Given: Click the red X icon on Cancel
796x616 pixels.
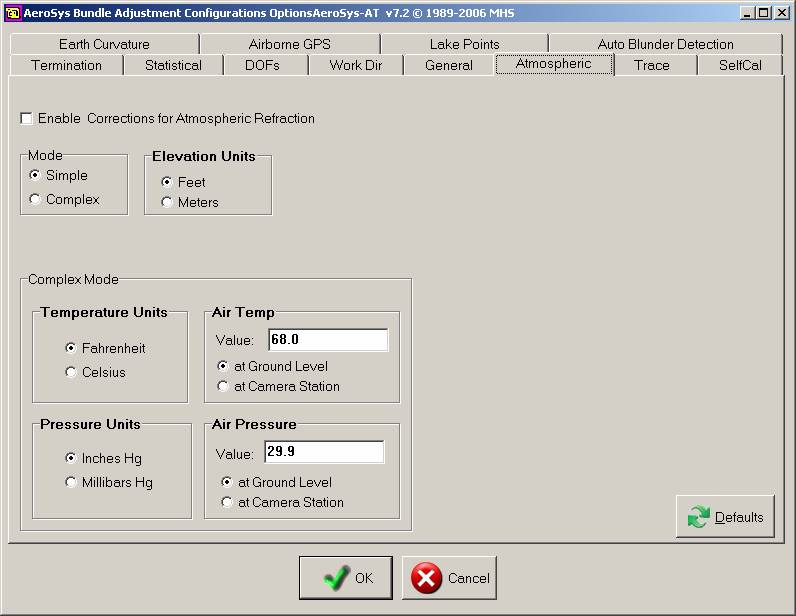Looking at the screenshot, I should point(426,578).
